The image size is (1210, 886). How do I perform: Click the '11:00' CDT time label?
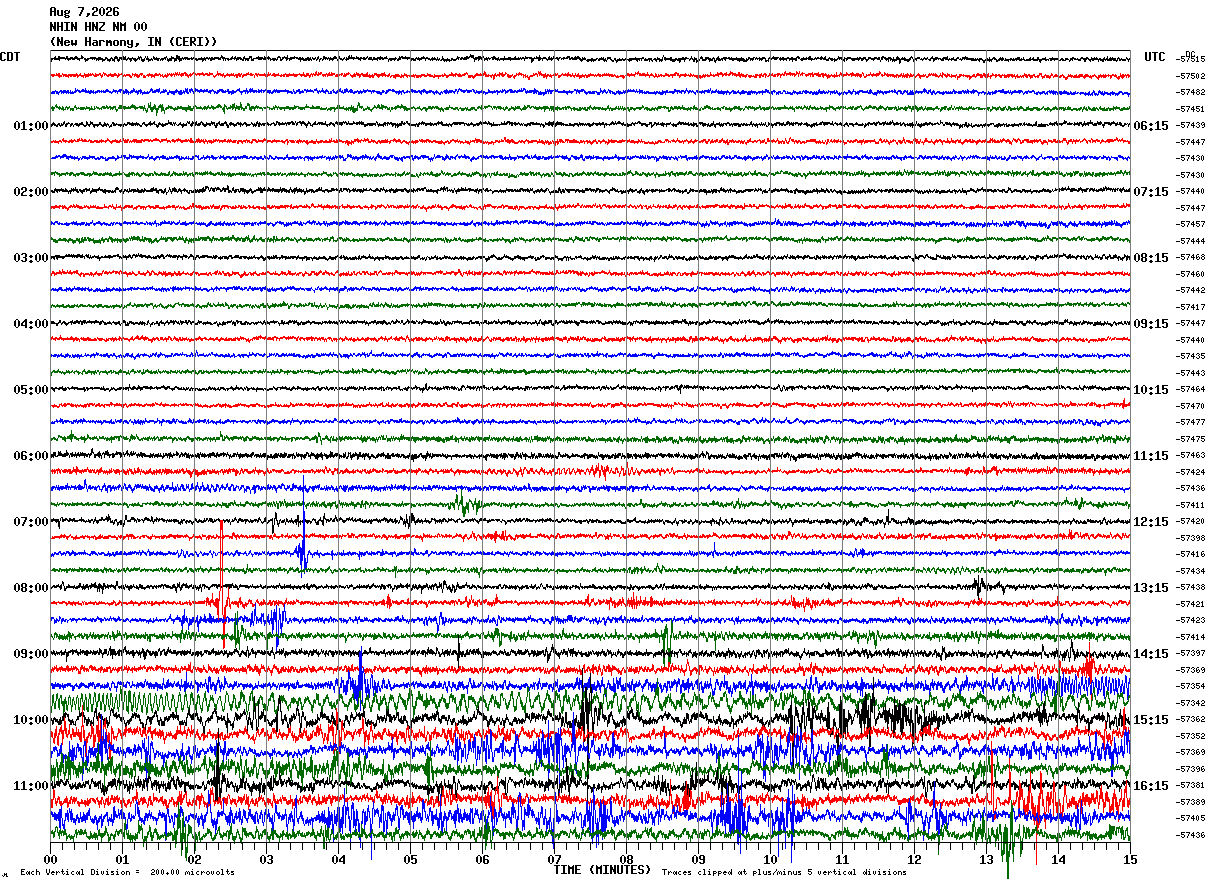click(x=31, y=786)
